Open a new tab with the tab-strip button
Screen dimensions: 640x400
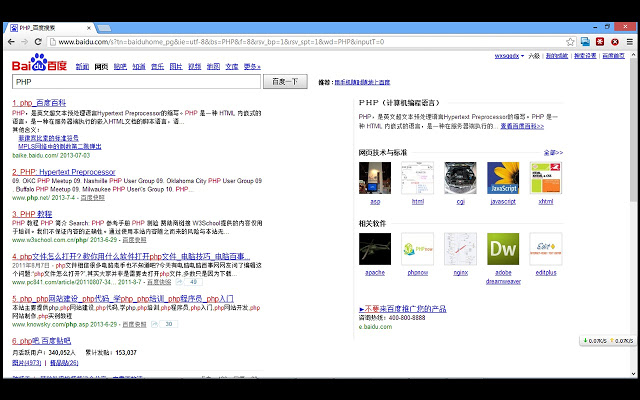104,28
